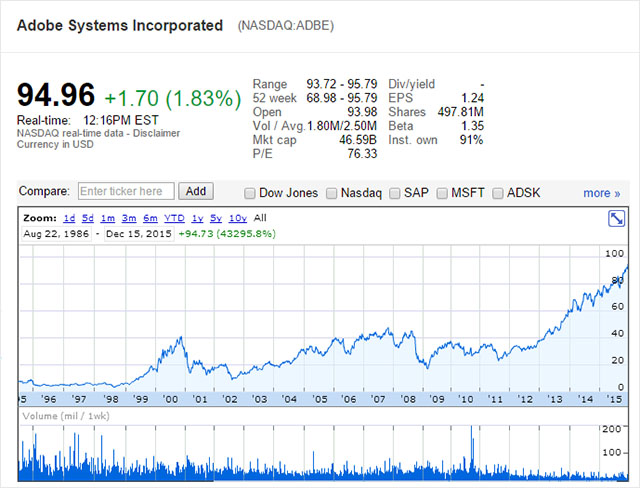Set chart zoom to 5d
The height and width of the screenshot is (488, 640).
coord(88,218)
